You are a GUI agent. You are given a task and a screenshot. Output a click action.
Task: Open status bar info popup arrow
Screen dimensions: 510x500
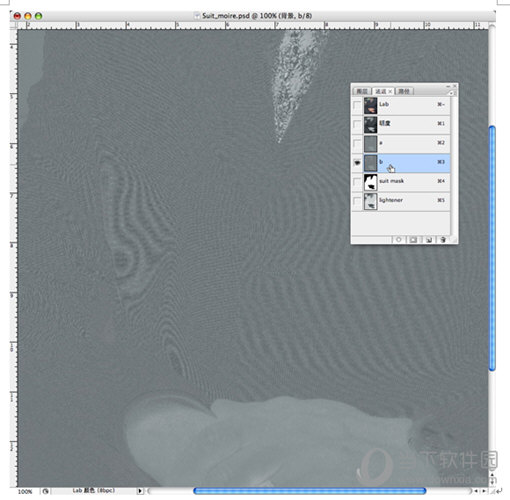coord(140,491)
